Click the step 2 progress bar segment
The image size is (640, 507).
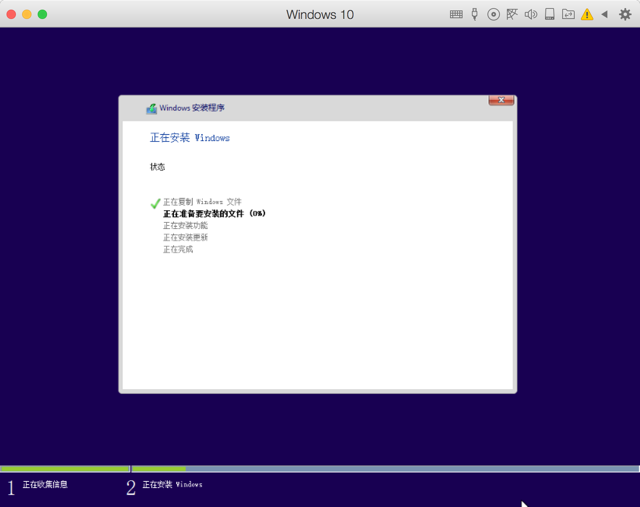[386, 469]
